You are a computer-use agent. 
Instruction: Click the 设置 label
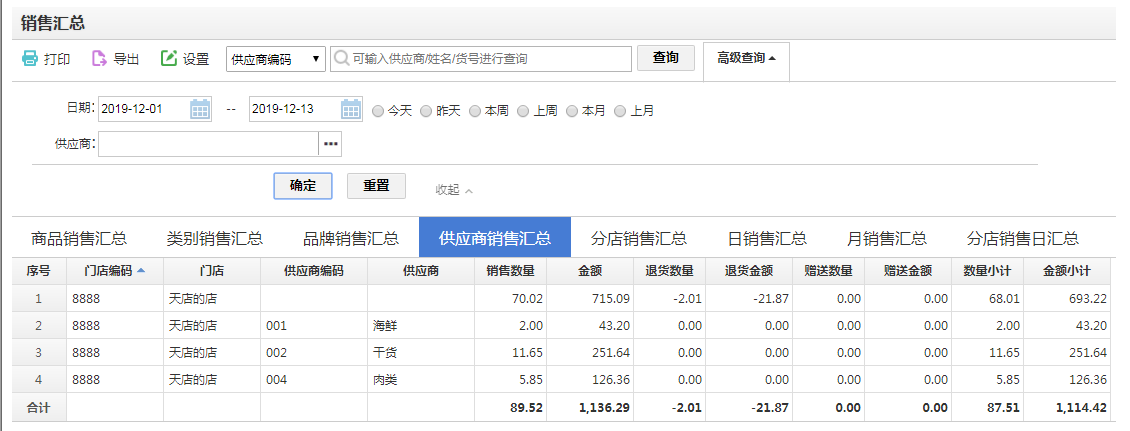[196, 59]
